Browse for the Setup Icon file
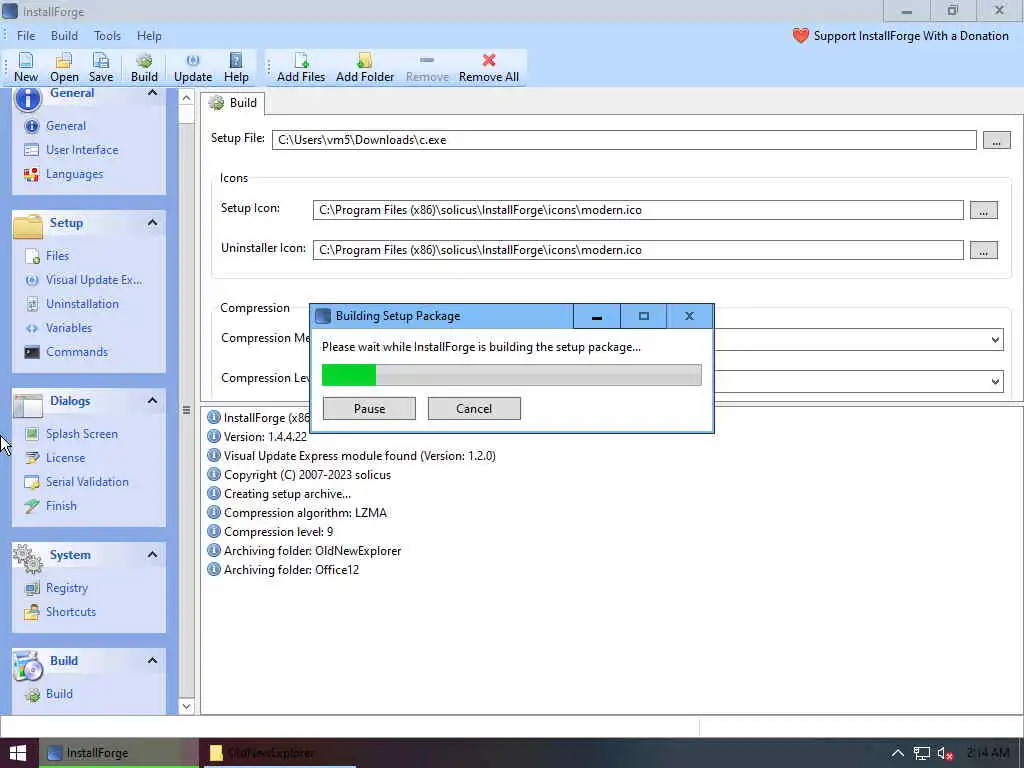The width and height of the screenshot is (1024, 768). click(984, 210)
